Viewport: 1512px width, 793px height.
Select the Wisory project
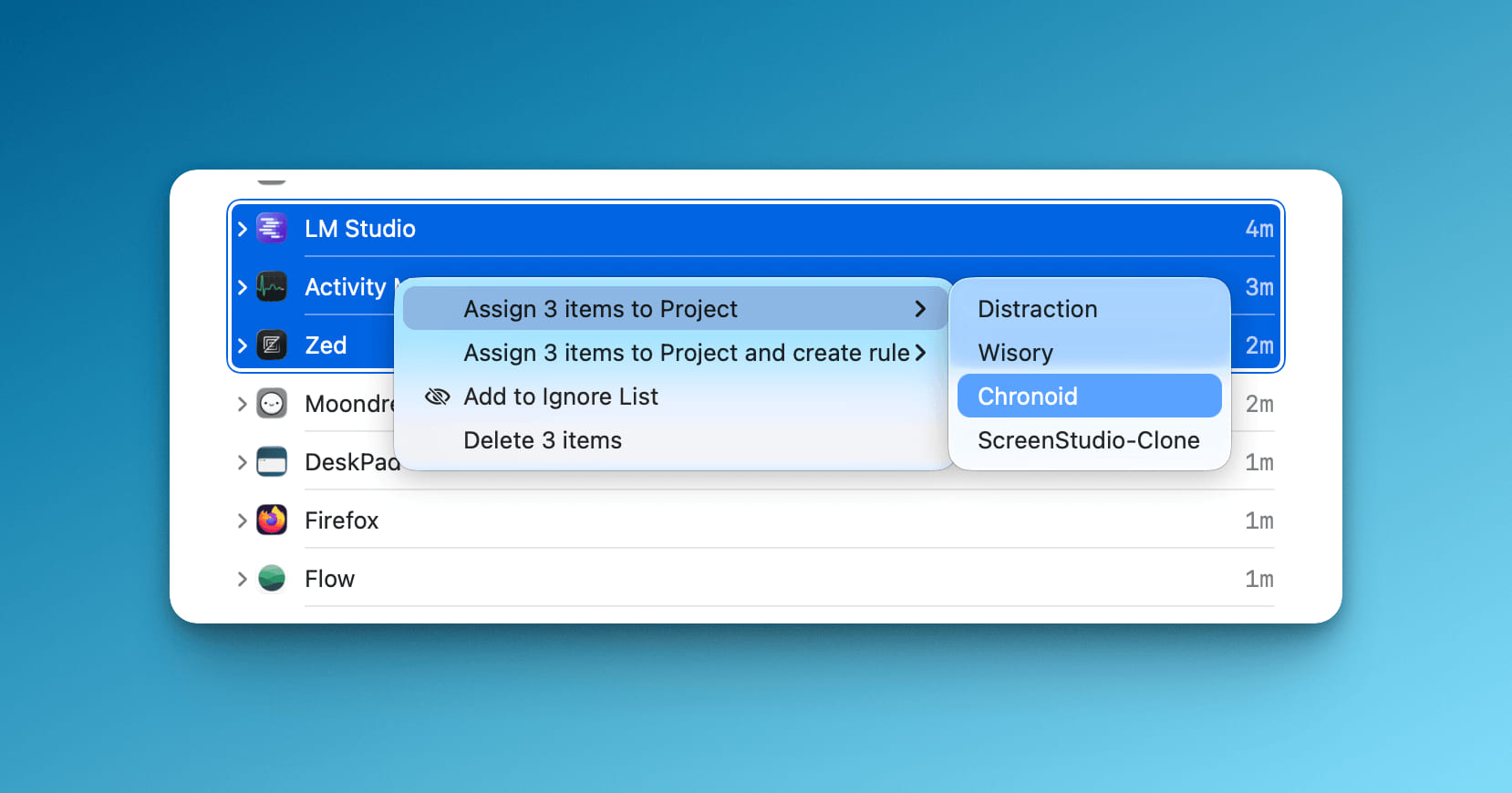pos(1016,353)
